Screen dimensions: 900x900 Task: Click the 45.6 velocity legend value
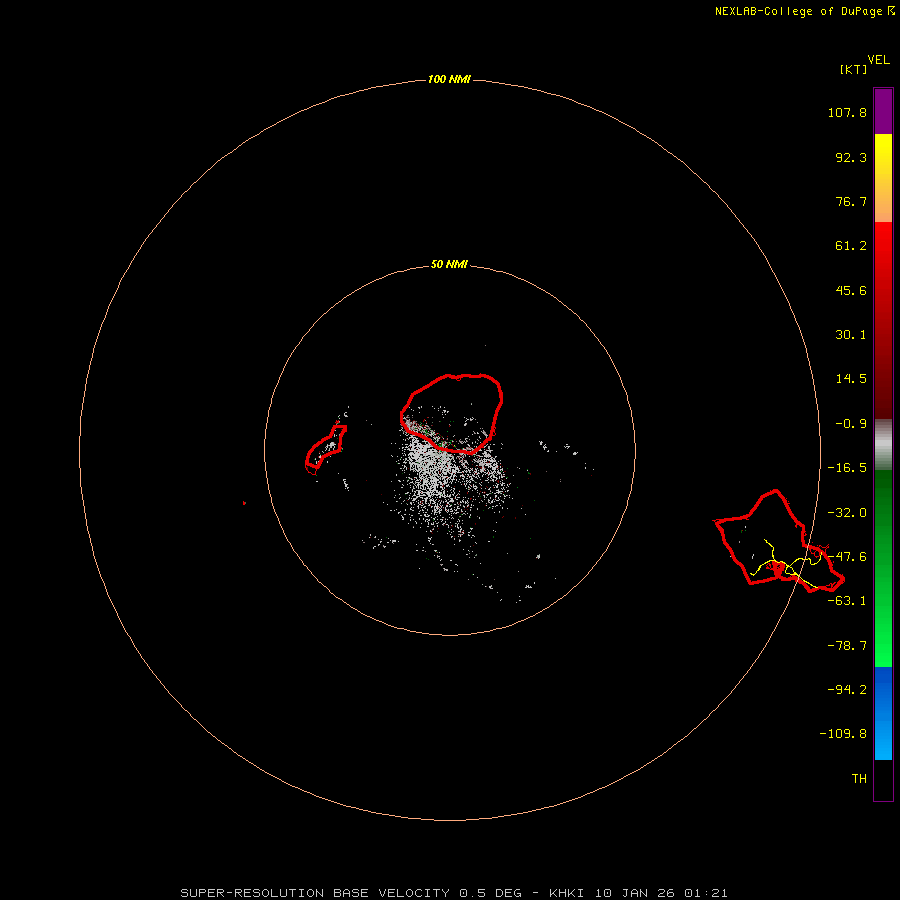[851, 290]
